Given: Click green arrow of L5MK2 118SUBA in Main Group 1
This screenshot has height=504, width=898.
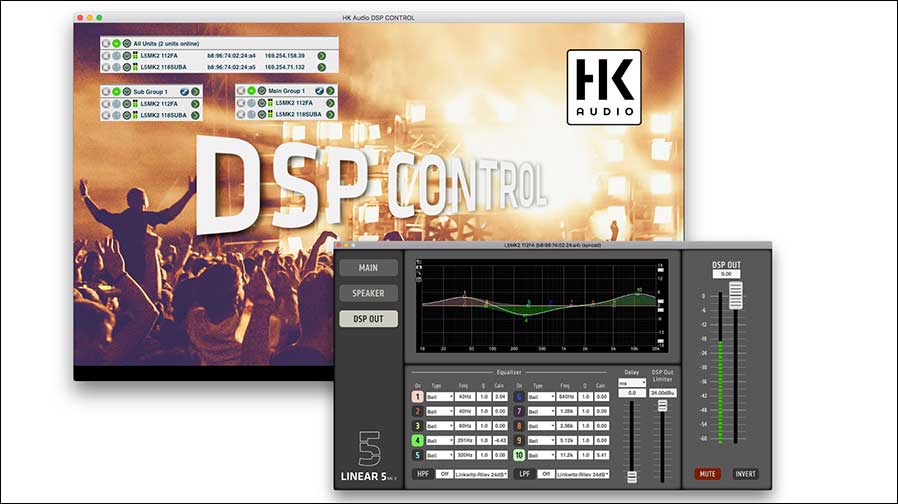Looking at the screenshot, I should point(330,115).
